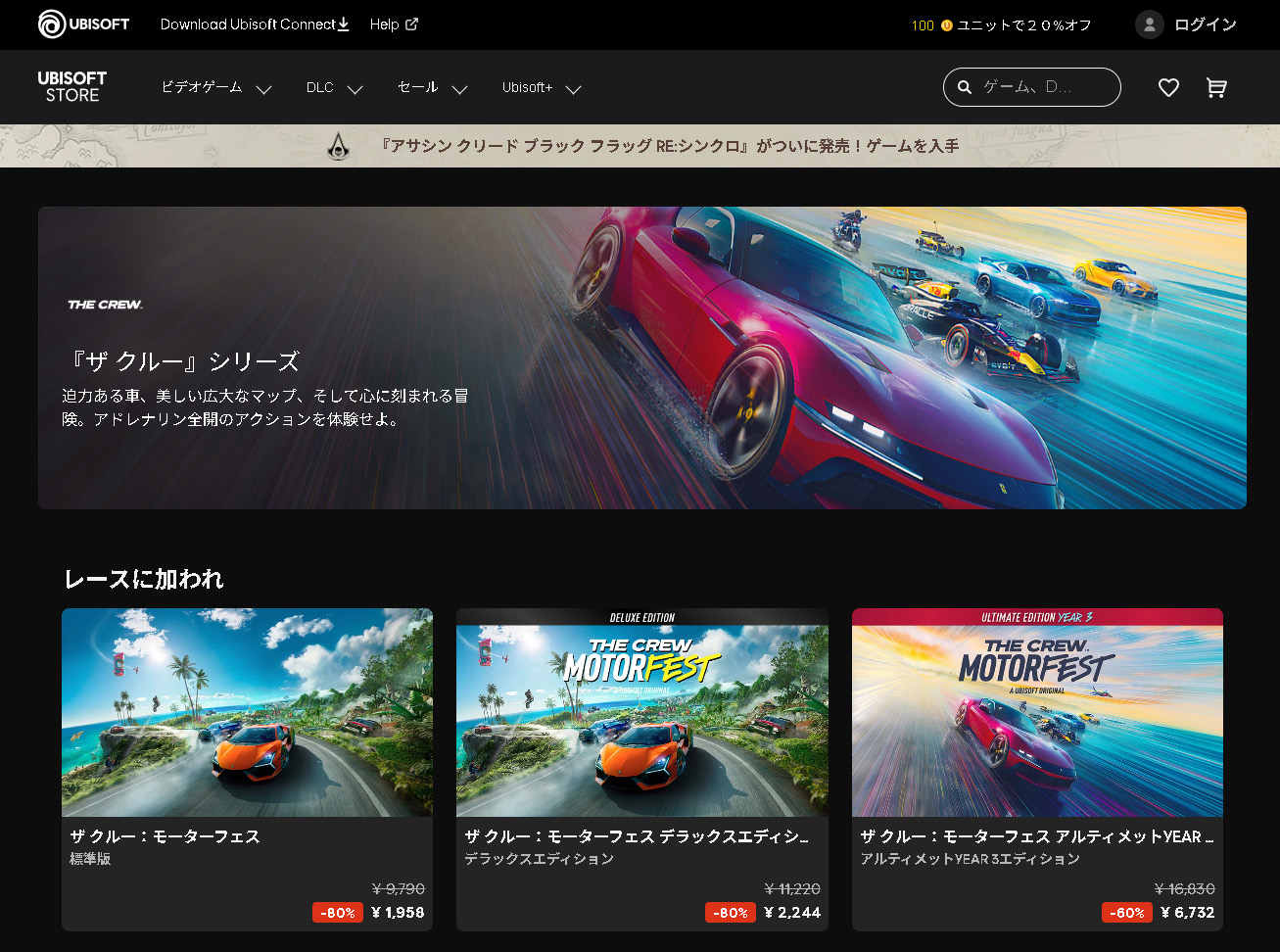Open the ビデオゲーム menu

click(x=202, y=87)
